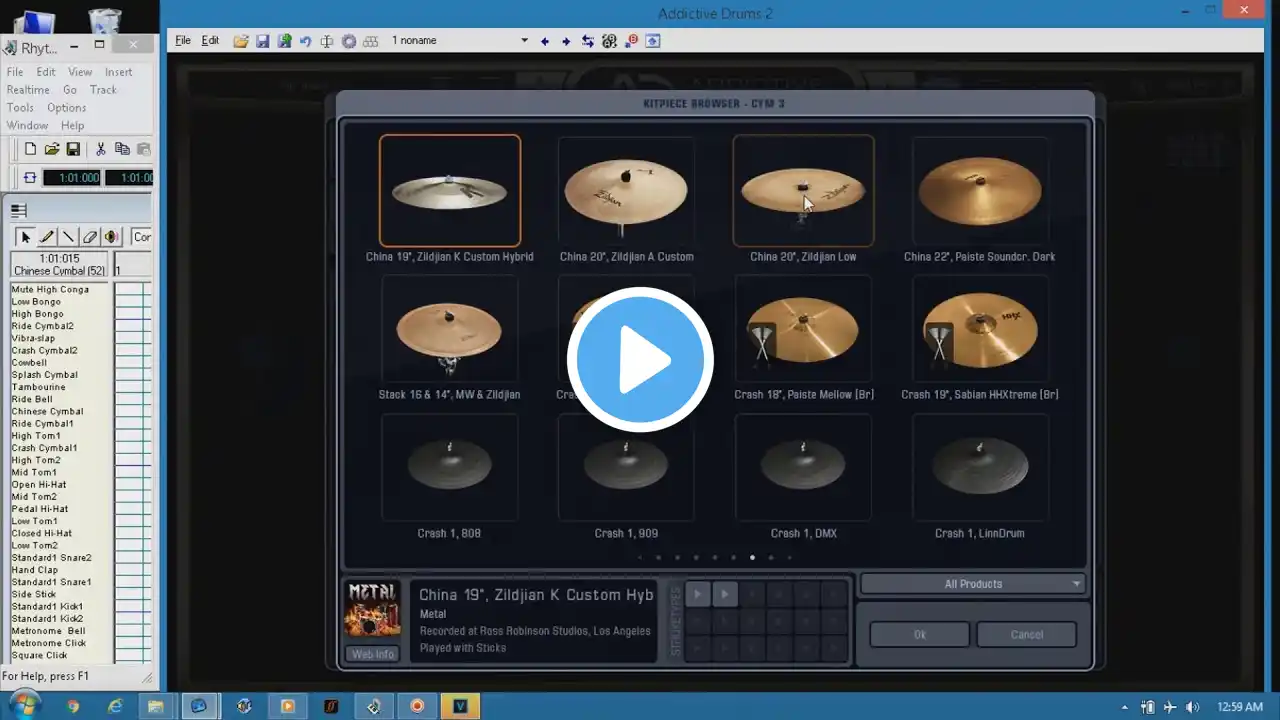Viewport: 1280px width, 720px height.
Task: Expand the '1 noname' preset dropdown
Action: 524,41
